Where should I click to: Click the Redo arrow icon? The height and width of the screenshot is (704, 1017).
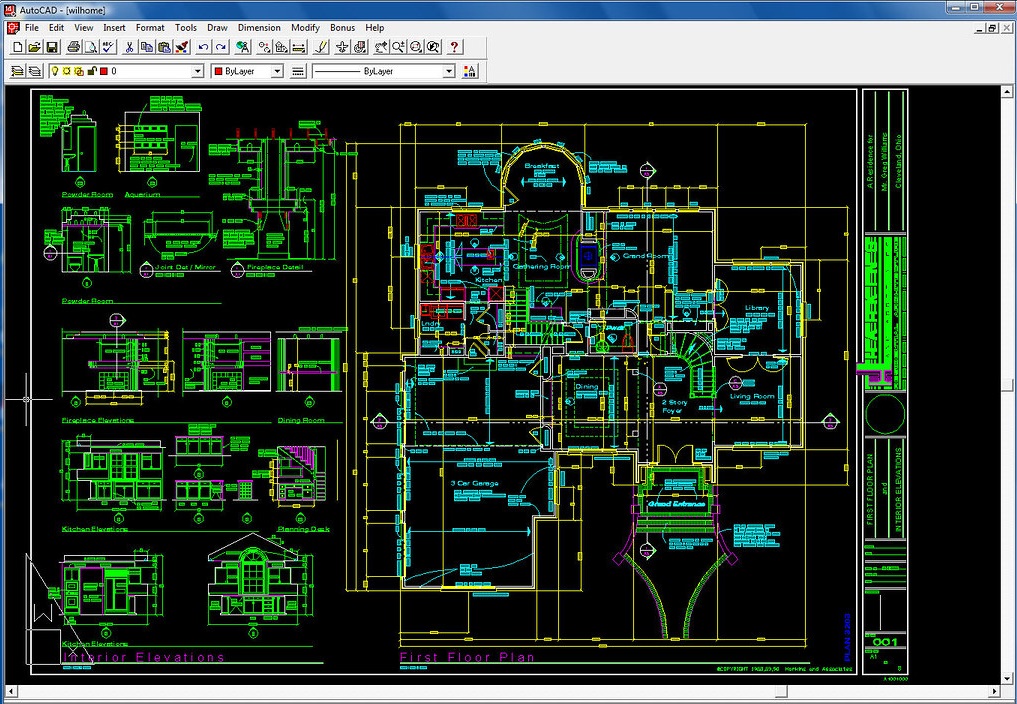221,47
